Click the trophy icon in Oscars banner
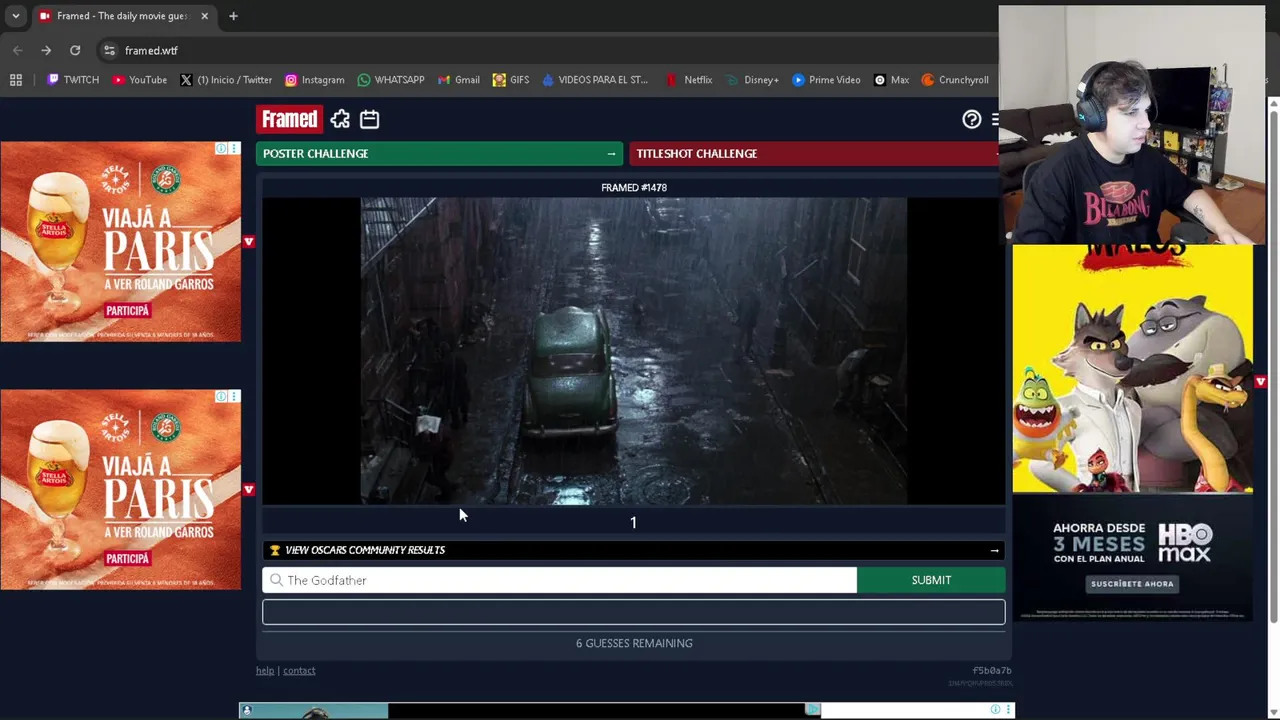 [x=275, y=550]
